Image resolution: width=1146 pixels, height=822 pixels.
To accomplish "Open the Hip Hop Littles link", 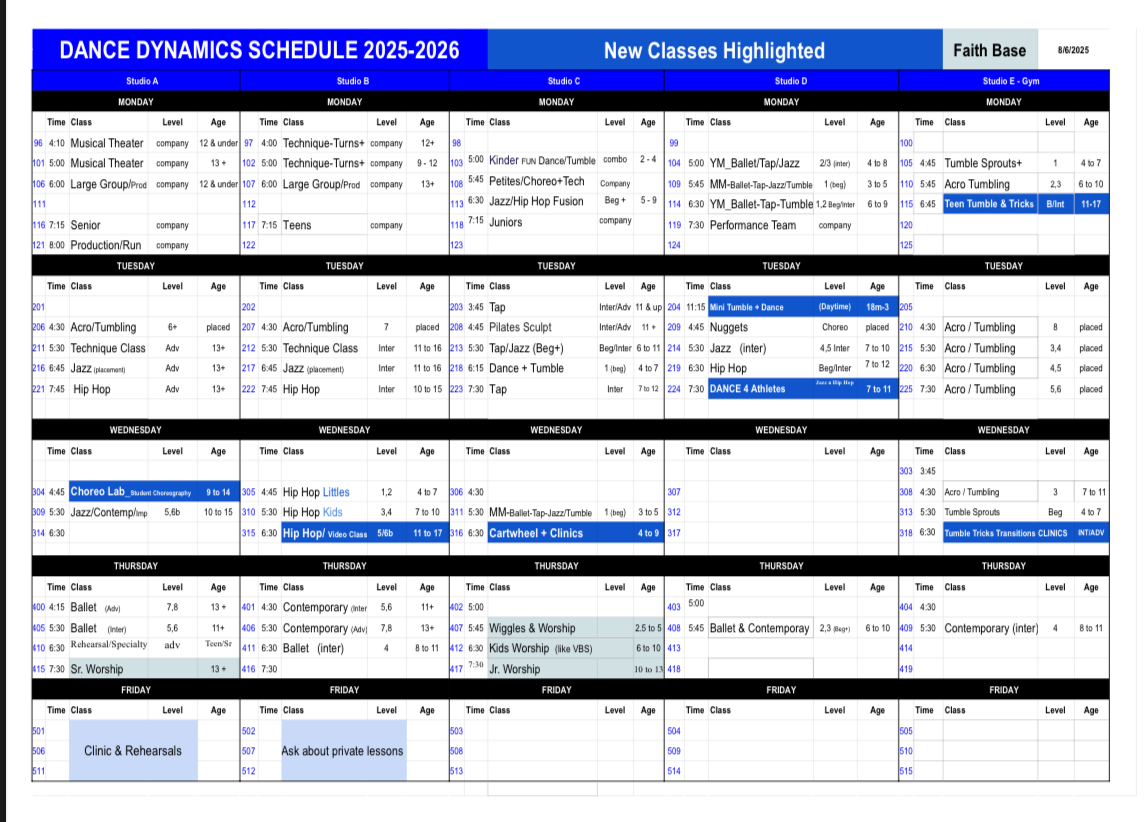I will [316, 492].
